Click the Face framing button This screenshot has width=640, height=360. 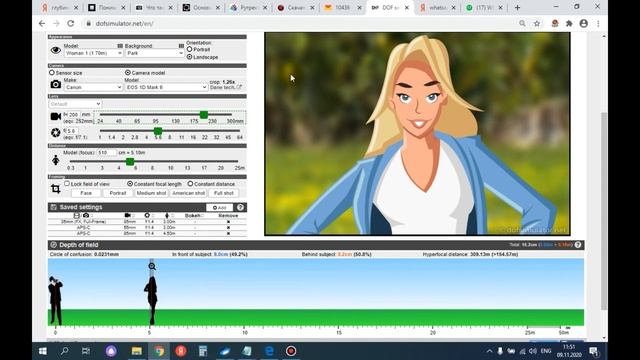(x=86, y=193)
